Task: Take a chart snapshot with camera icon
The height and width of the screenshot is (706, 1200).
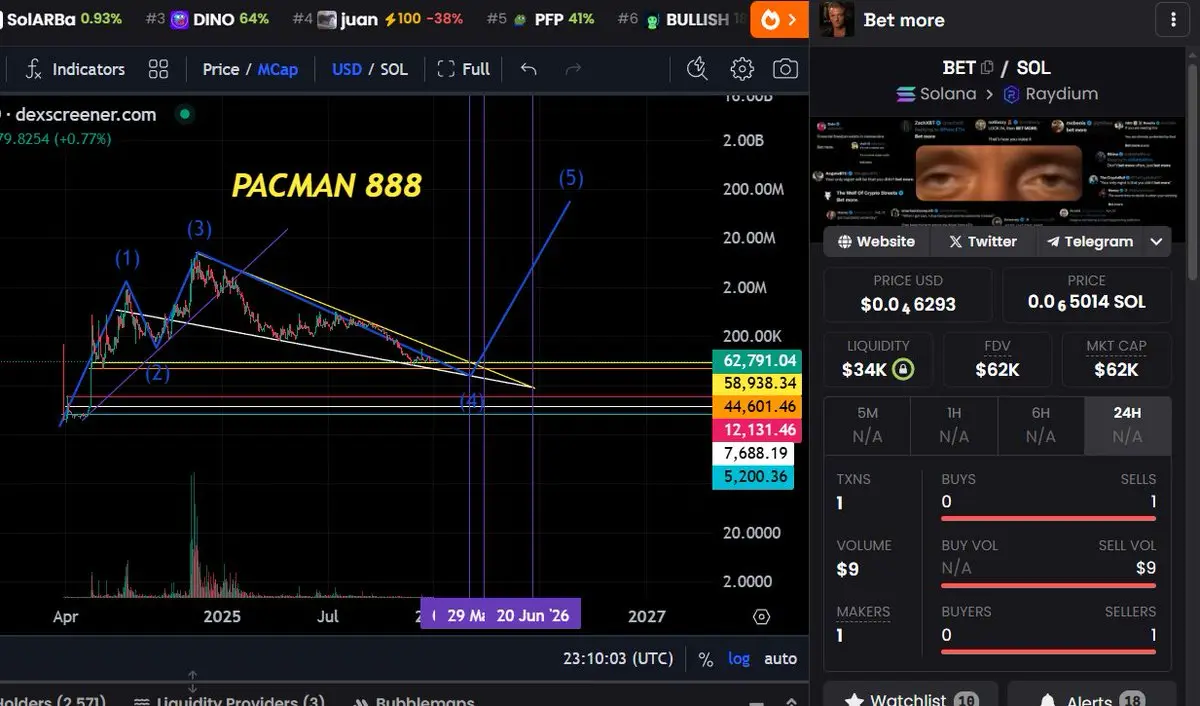Action: pyautogui.click(x=785, y=69)
